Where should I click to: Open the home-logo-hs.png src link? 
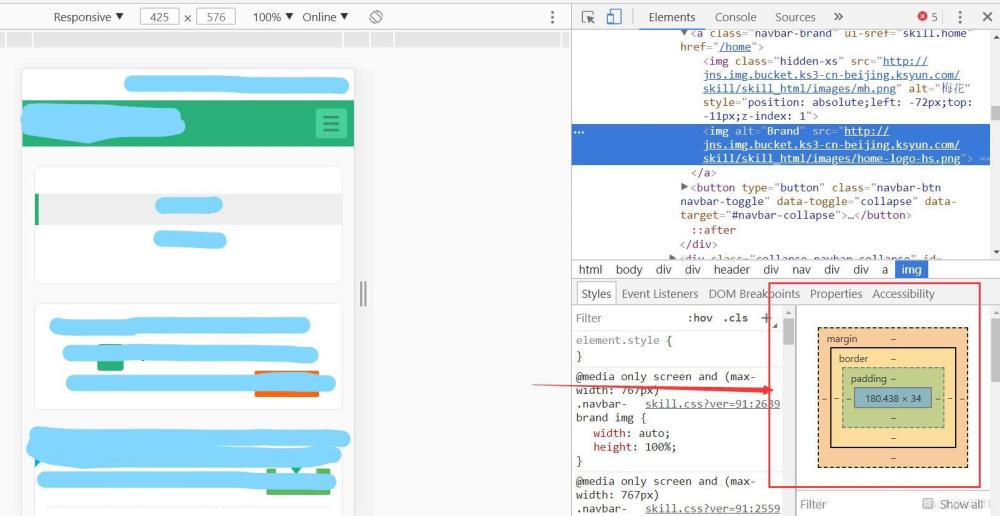[832, 145]
